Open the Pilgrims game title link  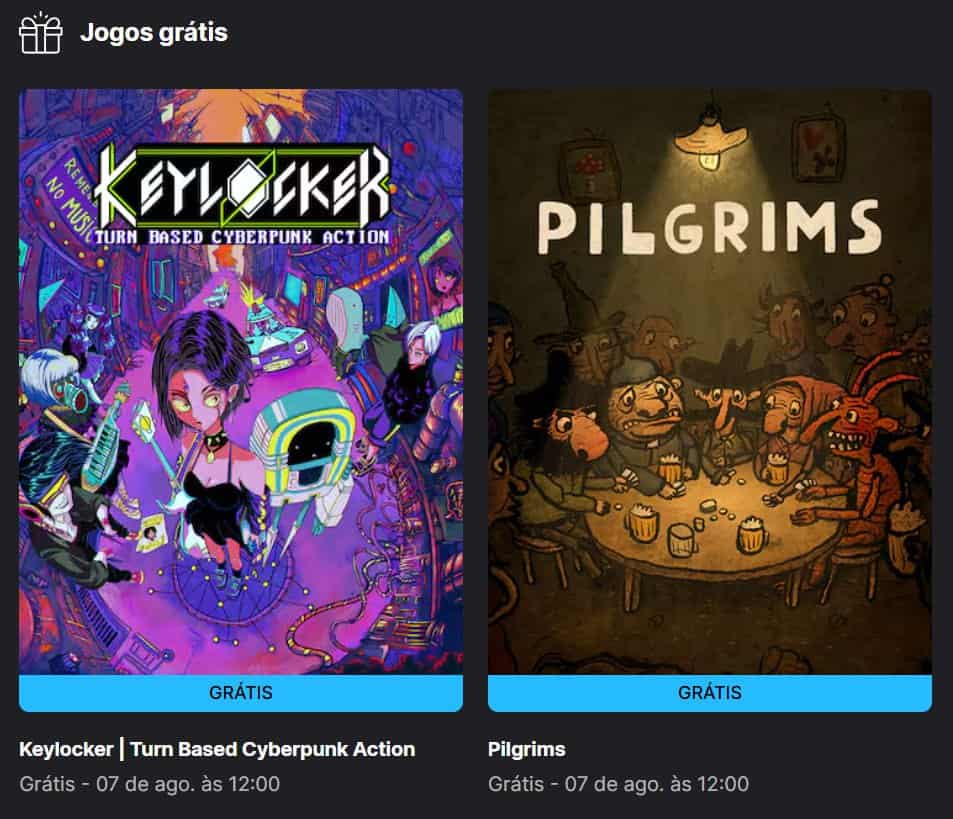(526, 749)
